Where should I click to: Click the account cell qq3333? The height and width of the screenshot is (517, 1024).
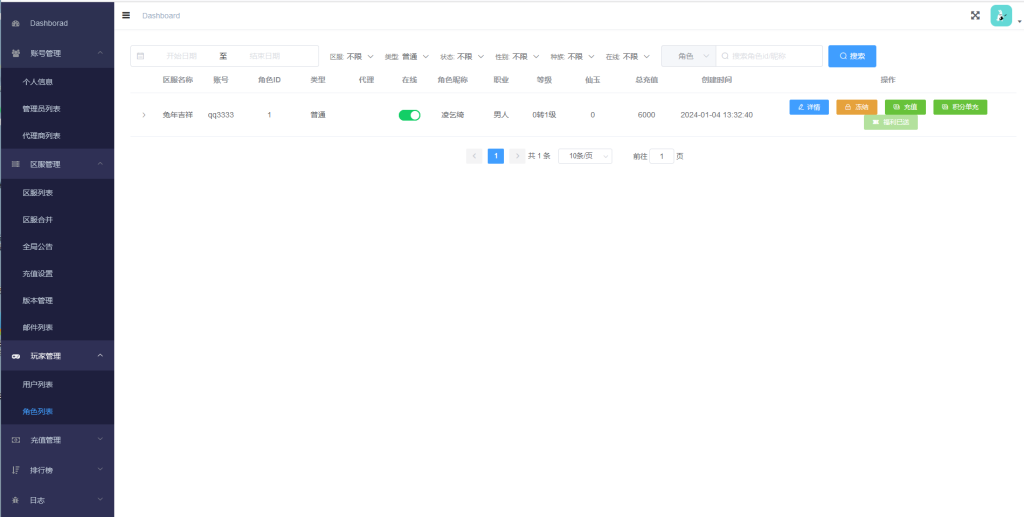[x=221, y=115]
